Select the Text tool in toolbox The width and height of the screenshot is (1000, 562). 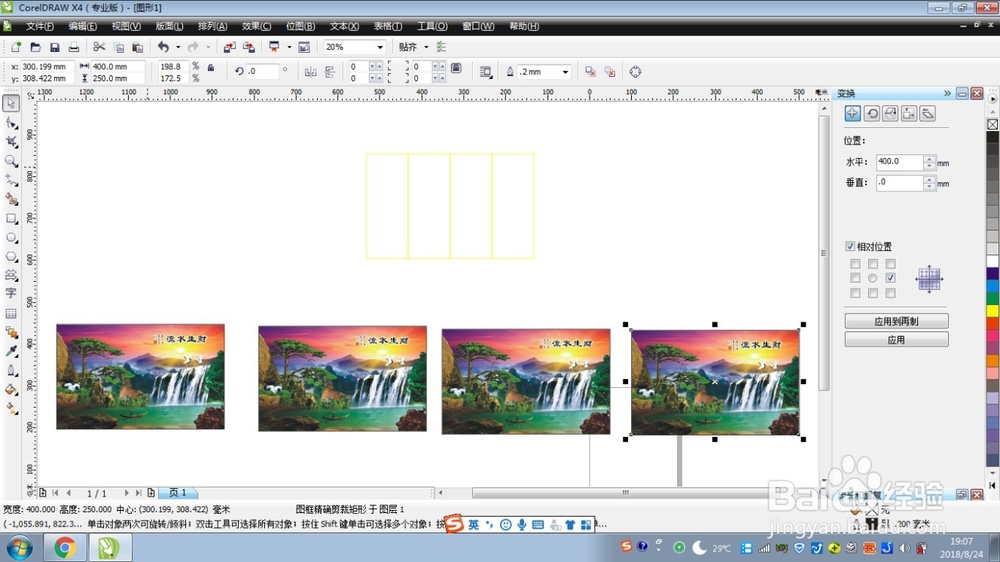click(11, 293)
